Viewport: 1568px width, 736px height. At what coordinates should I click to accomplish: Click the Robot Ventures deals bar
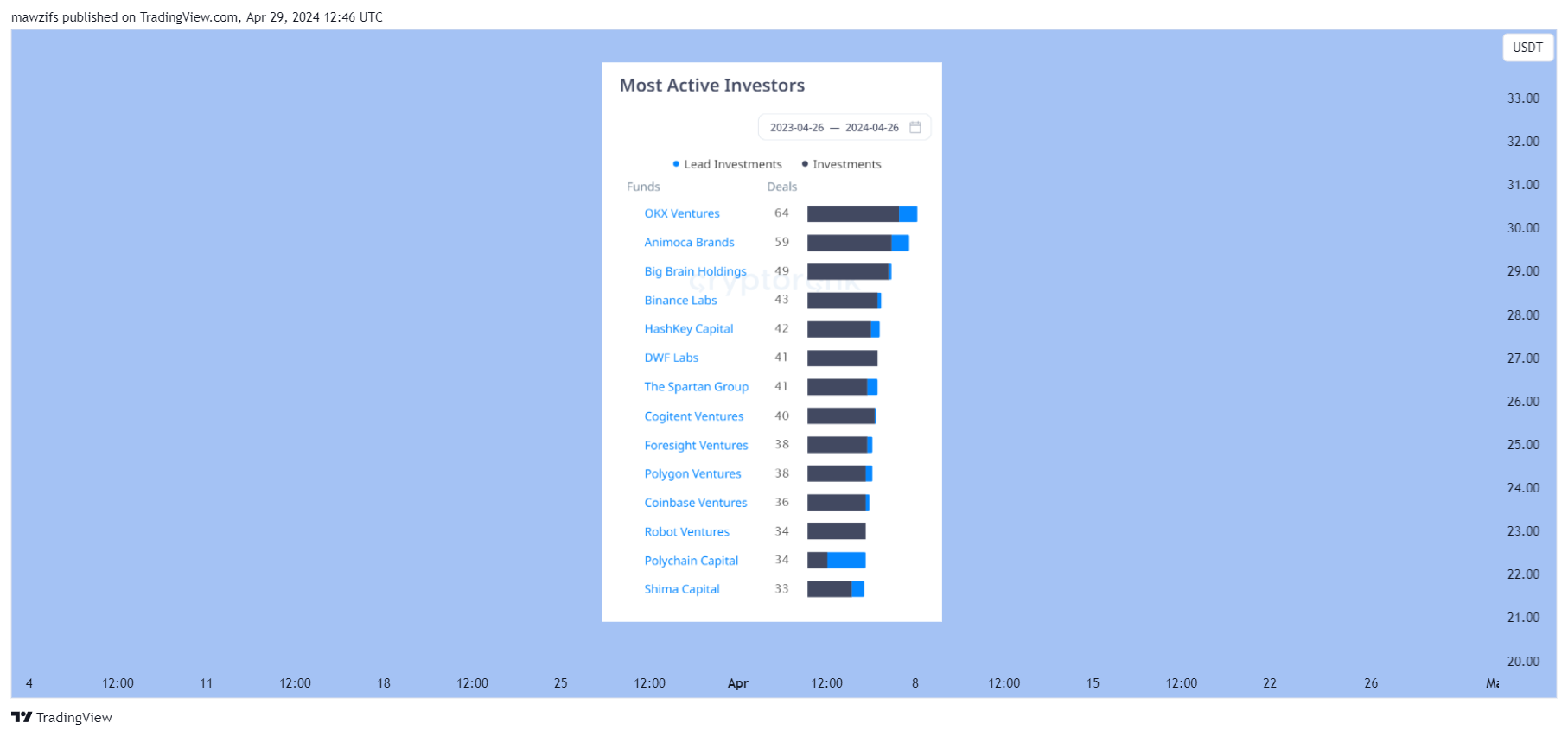[836, 531]
